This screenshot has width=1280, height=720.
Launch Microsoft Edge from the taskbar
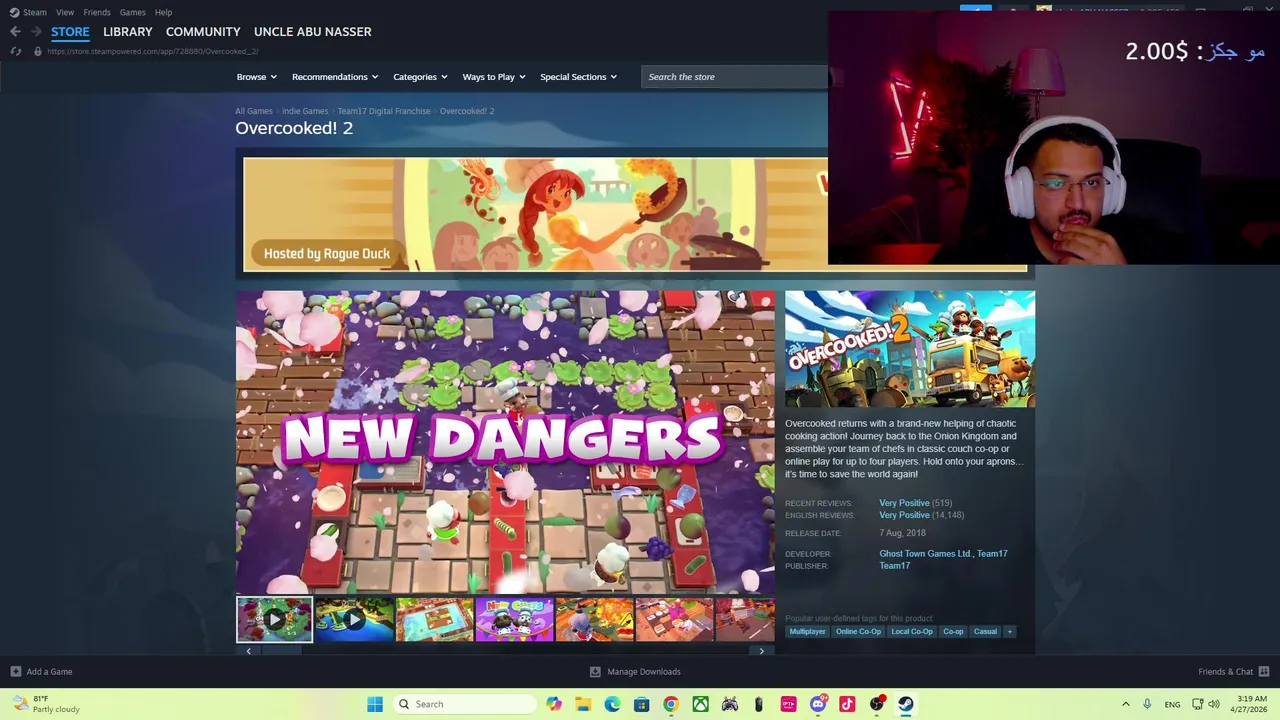612,704
